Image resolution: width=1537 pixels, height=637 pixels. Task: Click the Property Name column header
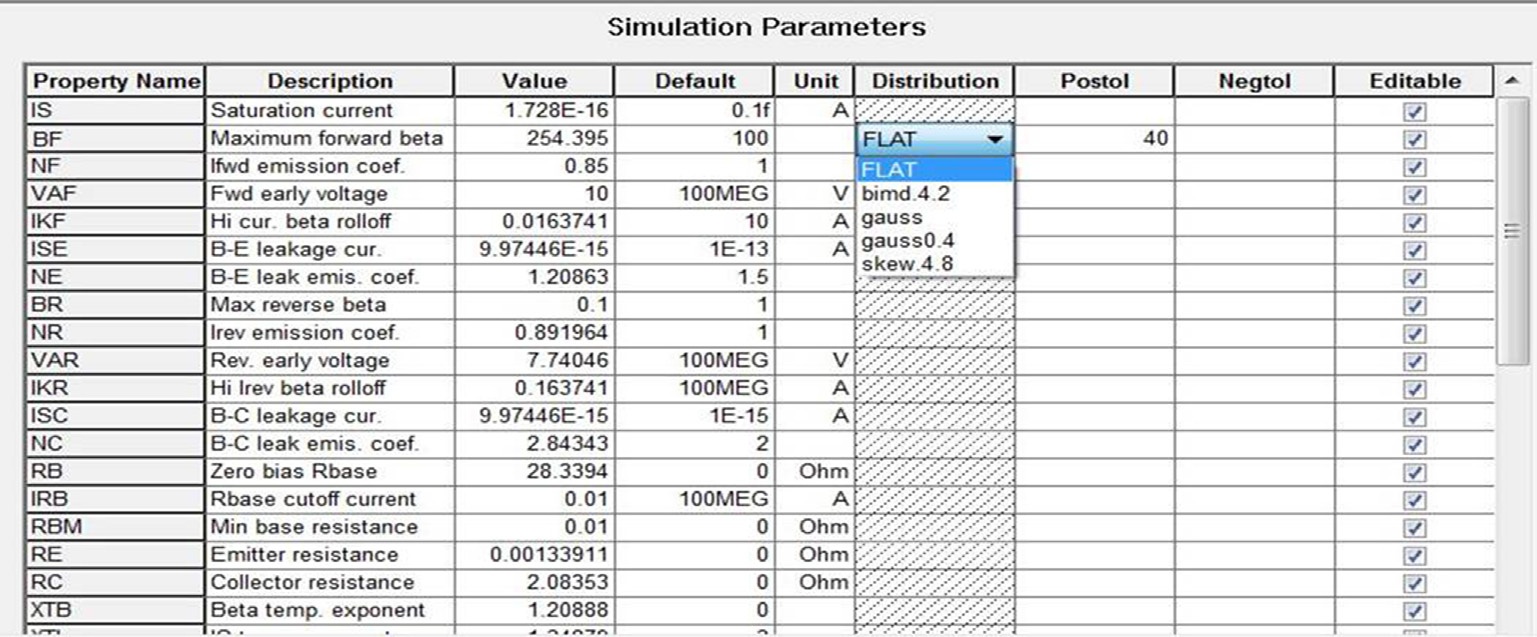coord(114,82)
